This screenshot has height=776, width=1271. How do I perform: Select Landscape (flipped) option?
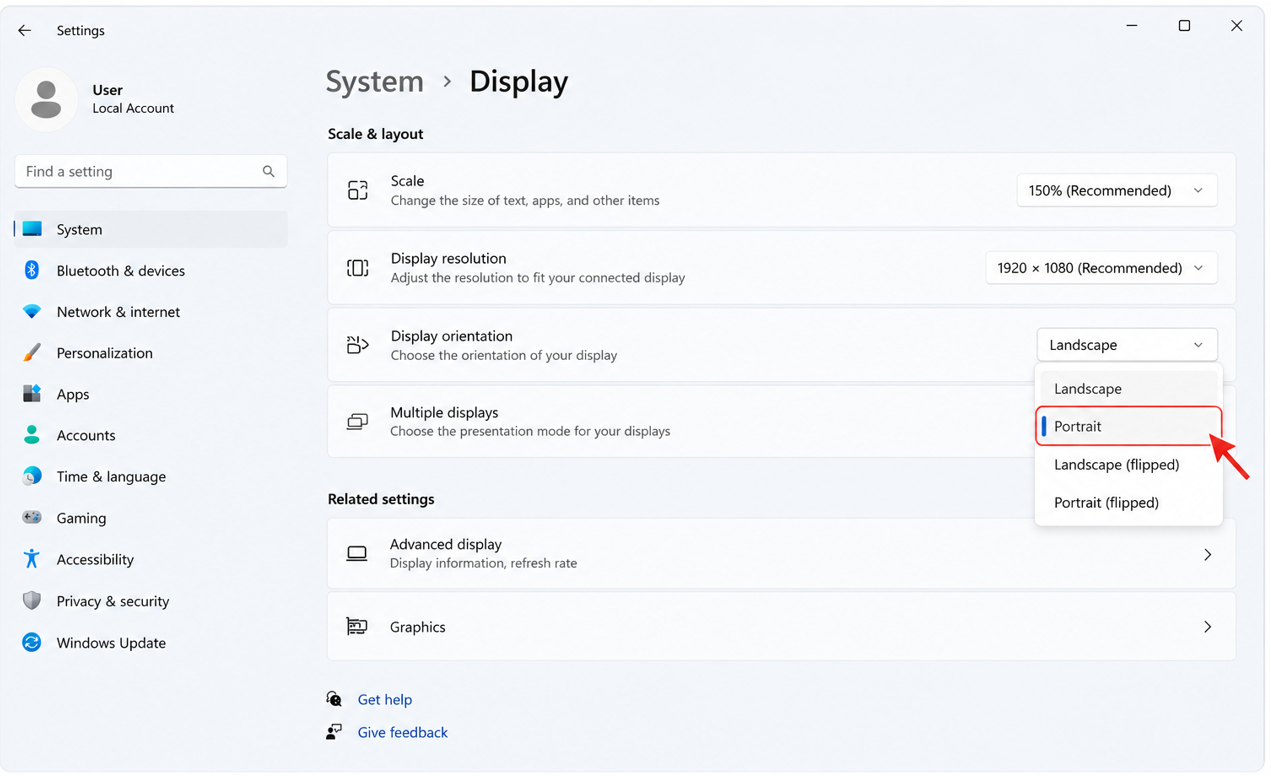tap(1128, 464)
